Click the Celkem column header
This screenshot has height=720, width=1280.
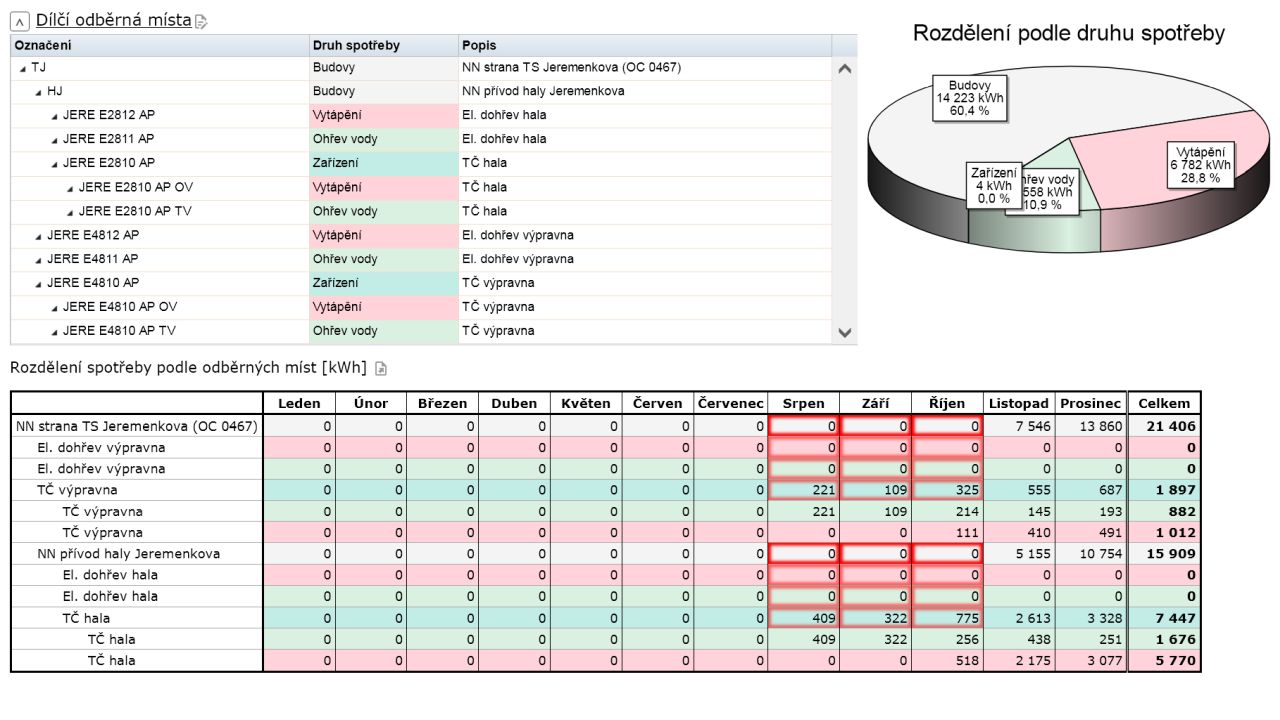pos(1164,403)
